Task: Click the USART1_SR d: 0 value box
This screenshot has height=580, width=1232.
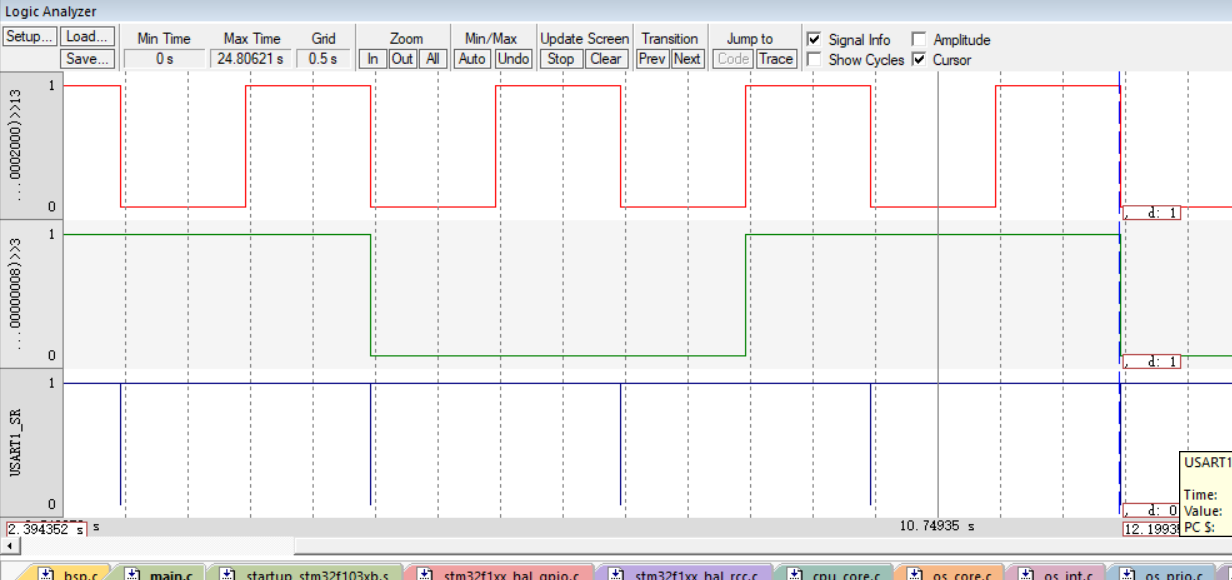Action: coord(1152,510)
